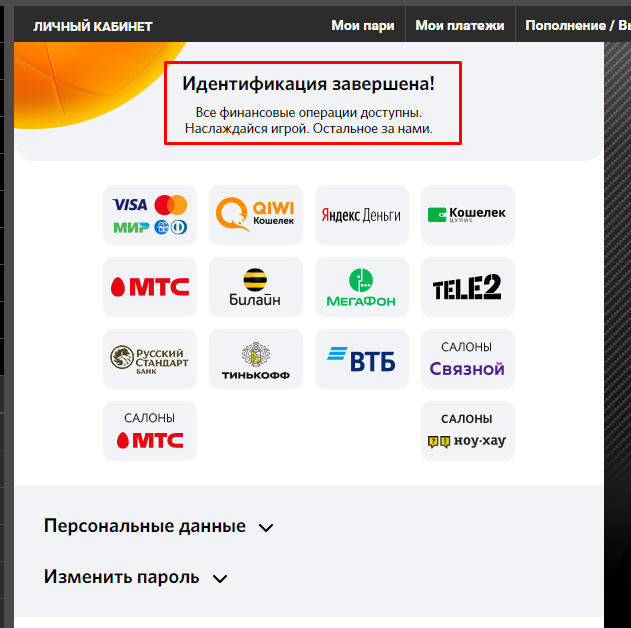Image resolution: width=631 pixels, height=628 pixels.
Task: Select Билайн payment tile
Action: tap(256, 287)
